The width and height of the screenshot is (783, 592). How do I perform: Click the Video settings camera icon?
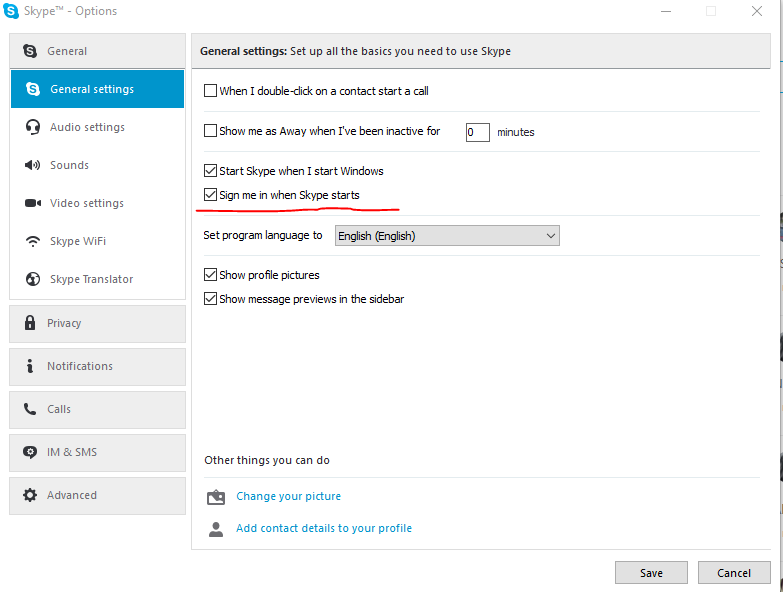(x=33, y=203)
